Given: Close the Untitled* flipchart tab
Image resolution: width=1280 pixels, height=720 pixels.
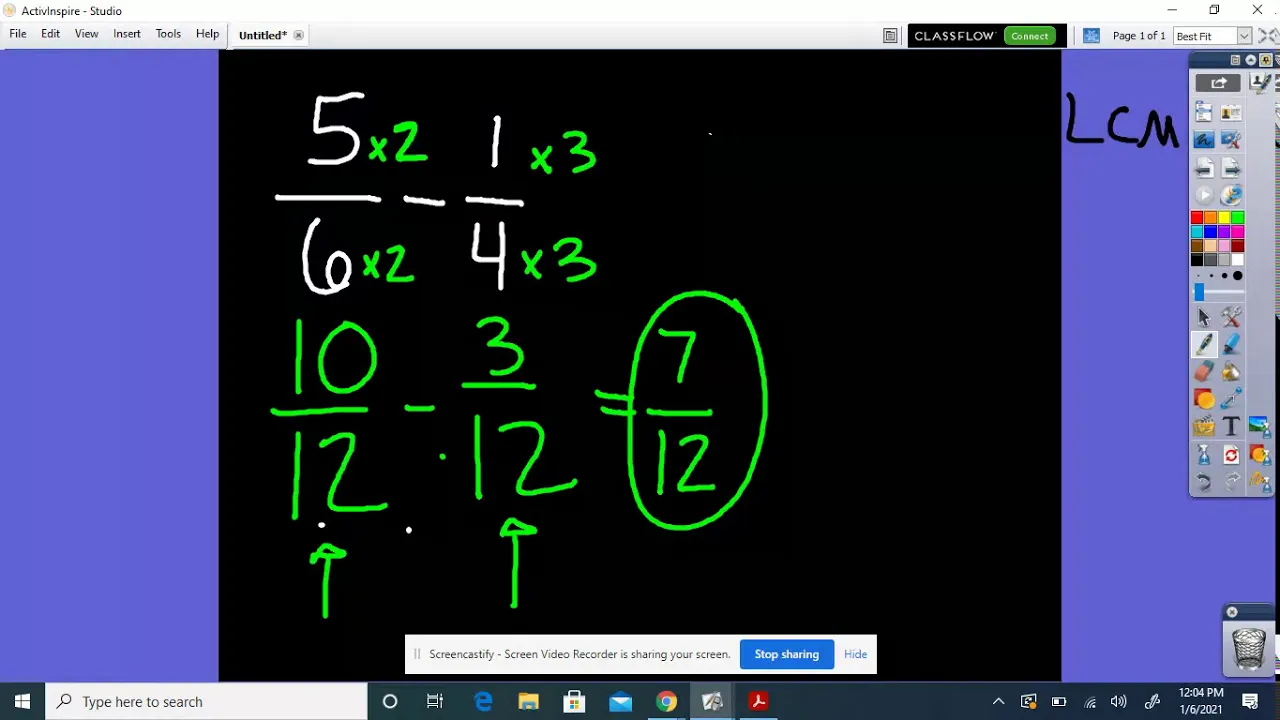Looking at the screenshot, I should point(298,35).
